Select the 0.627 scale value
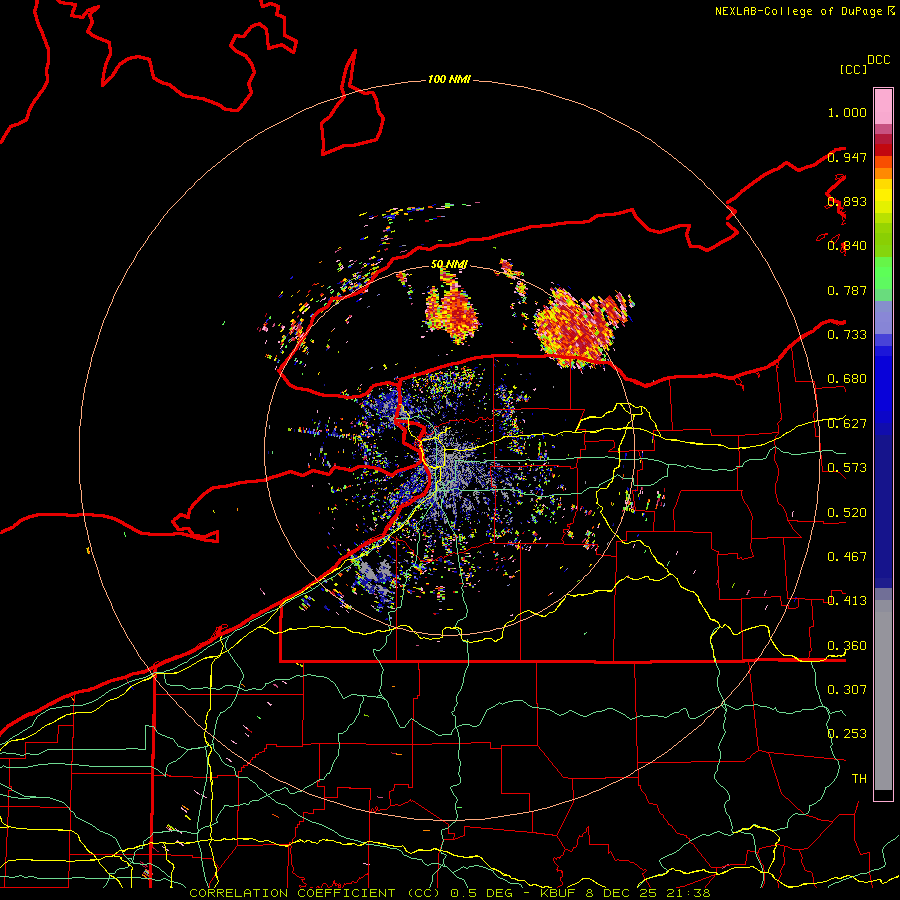This screenshot has height=900, width=900. (847, 424)
